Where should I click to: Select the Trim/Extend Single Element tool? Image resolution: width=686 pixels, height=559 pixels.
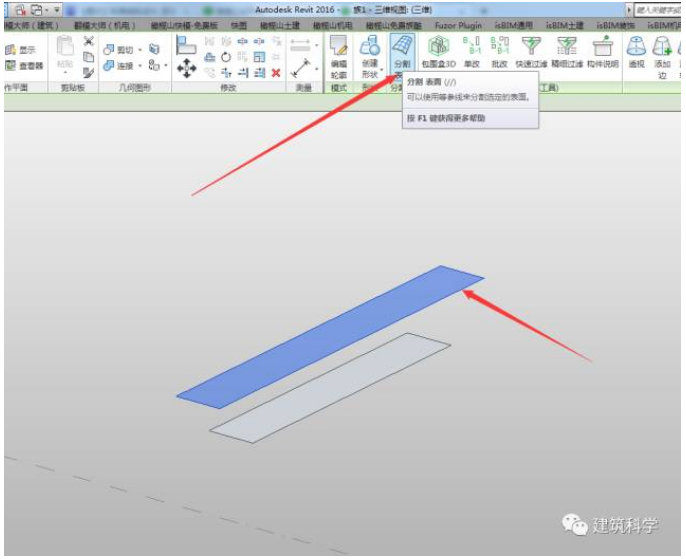(243, 73)
